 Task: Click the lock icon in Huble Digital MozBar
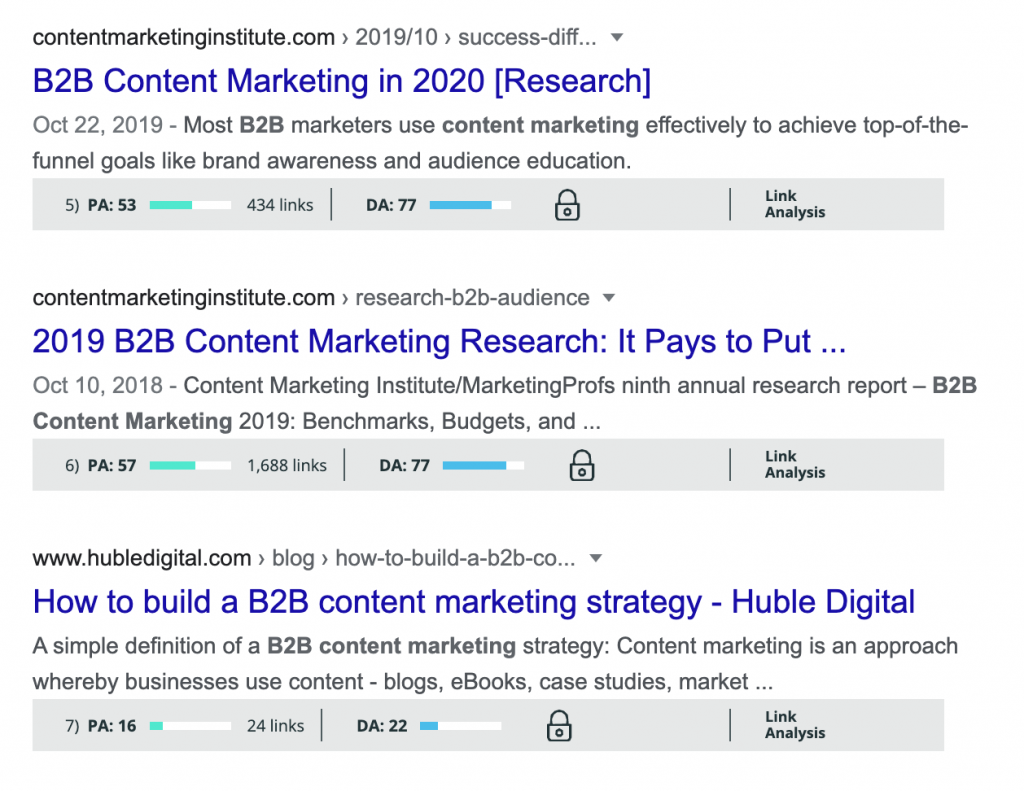559,726
